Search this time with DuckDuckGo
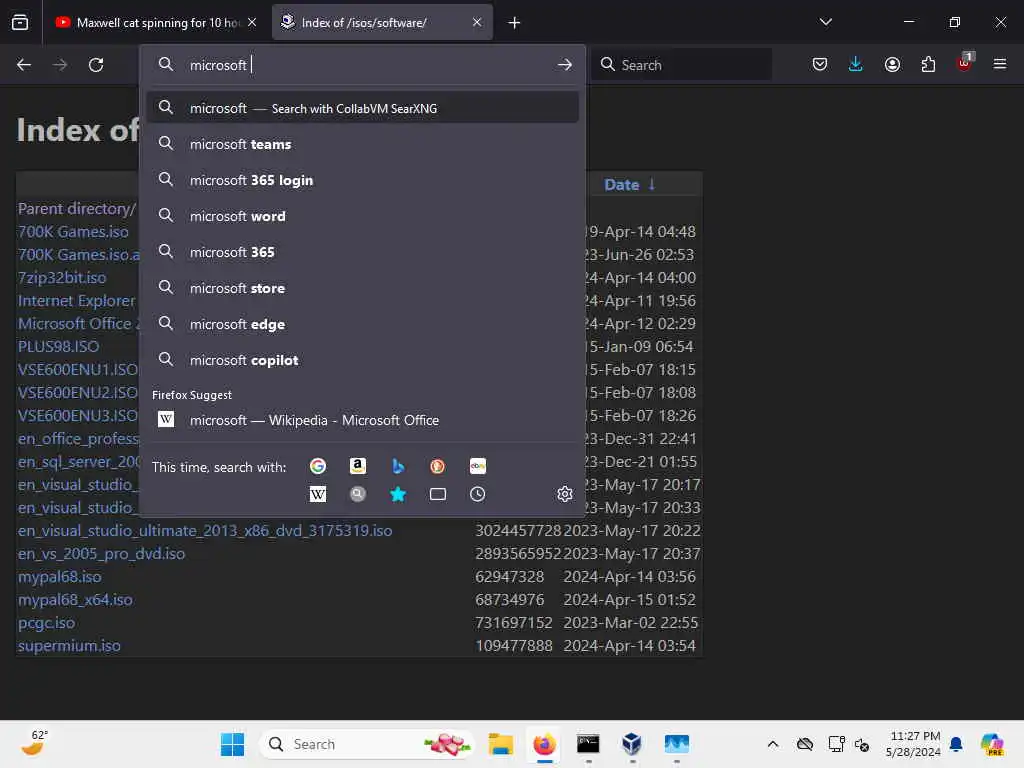 (438, 466)
